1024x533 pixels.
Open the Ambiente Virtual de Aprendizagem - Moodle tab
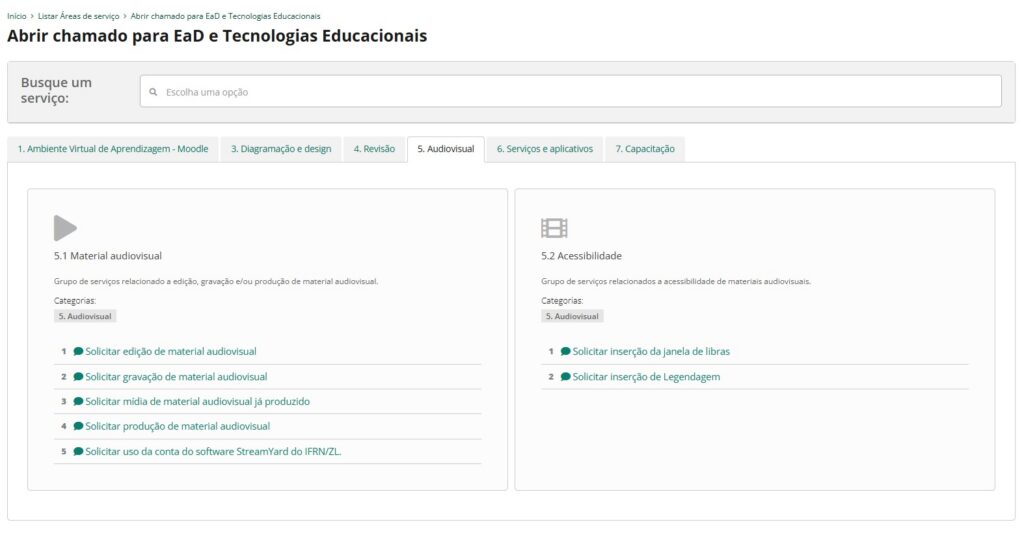click(x=113, y=149)
